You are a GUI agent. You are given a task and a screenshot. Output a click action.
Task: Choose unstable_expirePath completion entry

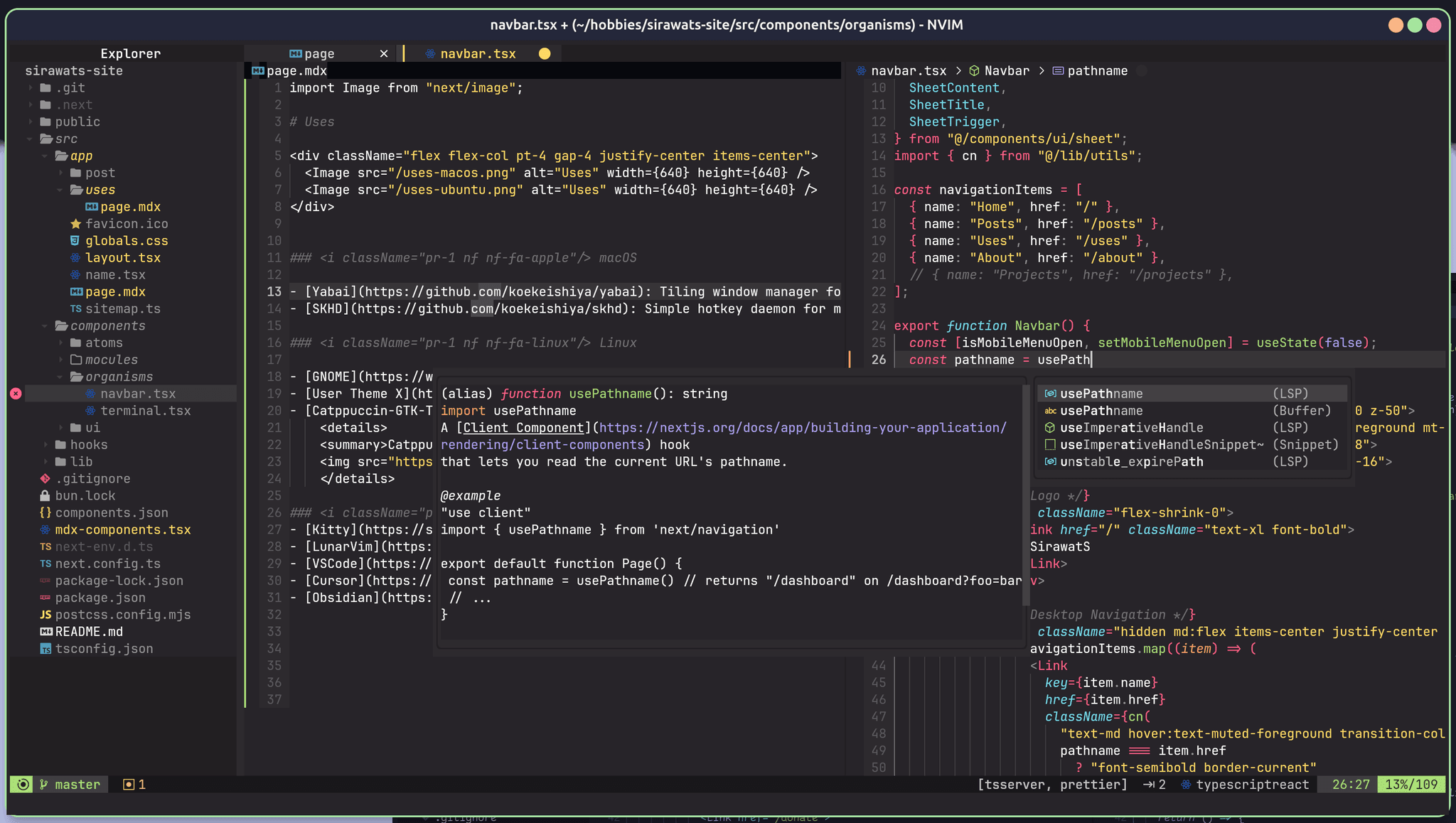click(1192, 462)
